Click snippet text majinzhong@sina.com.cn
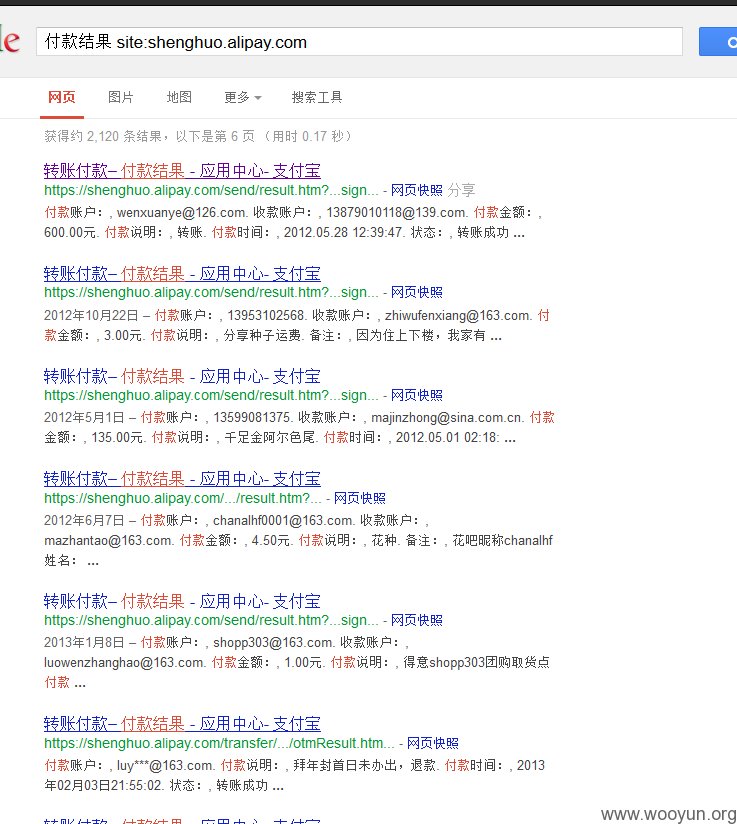The height and width of the screenshot is (824, 737). click(447, 418)
